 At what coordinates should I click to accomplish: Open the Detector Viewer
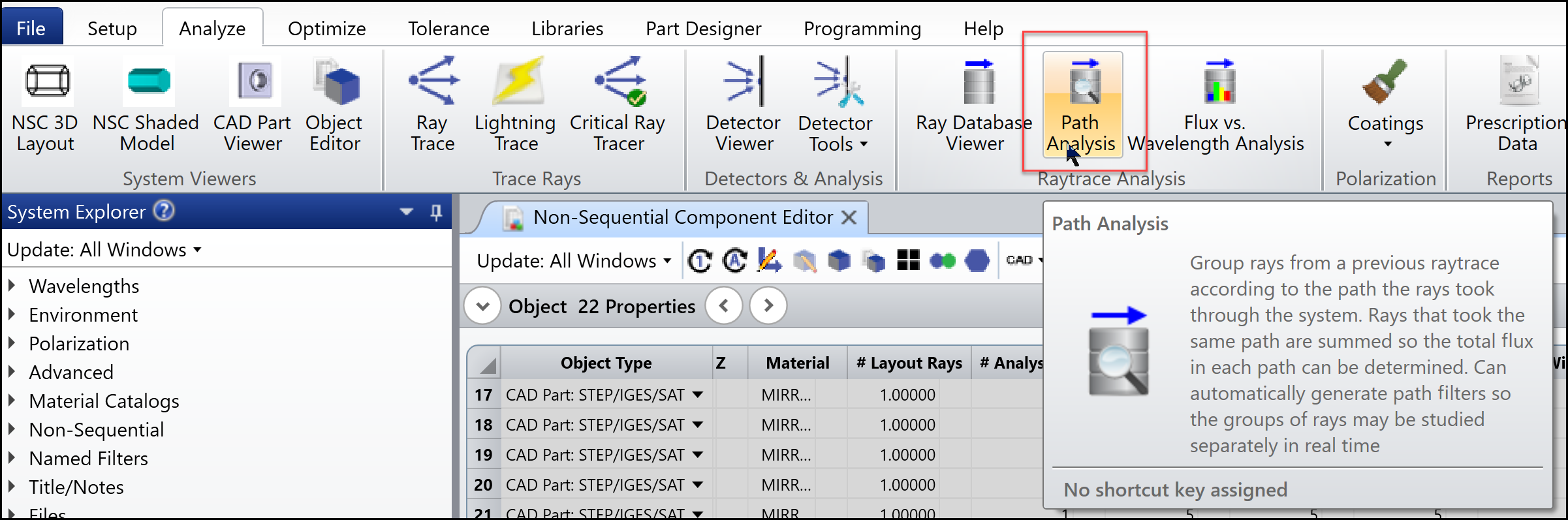coord(744,106)
